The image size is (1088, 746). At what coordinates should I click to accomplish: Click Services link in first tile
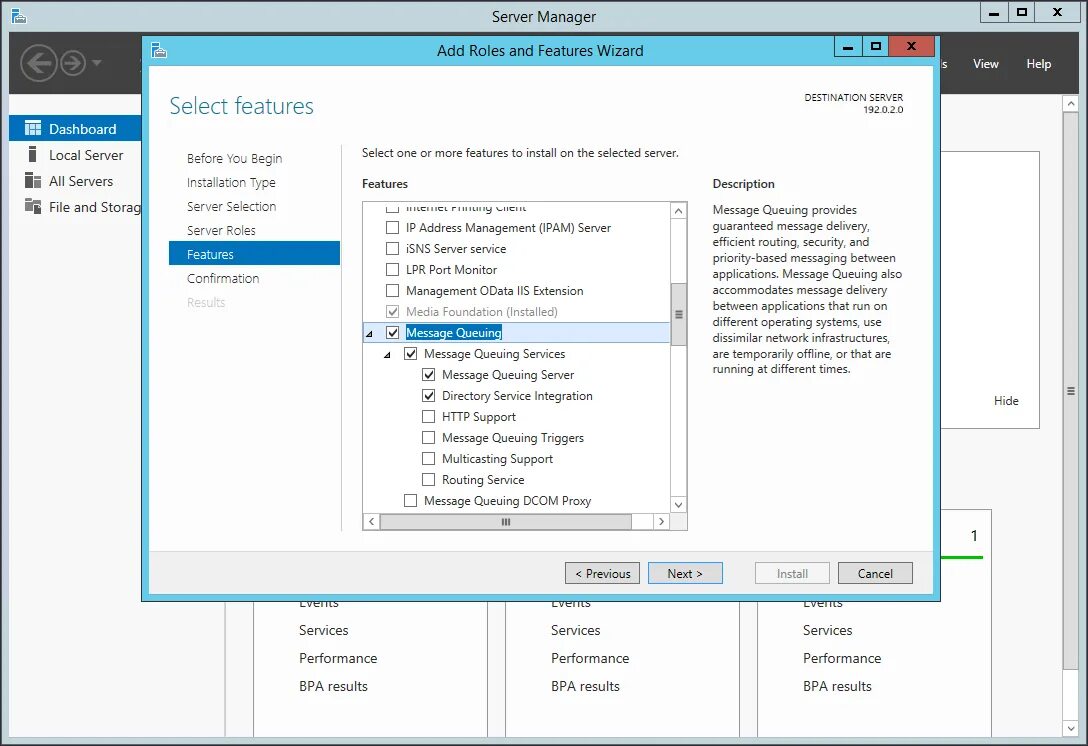point(323,630)
